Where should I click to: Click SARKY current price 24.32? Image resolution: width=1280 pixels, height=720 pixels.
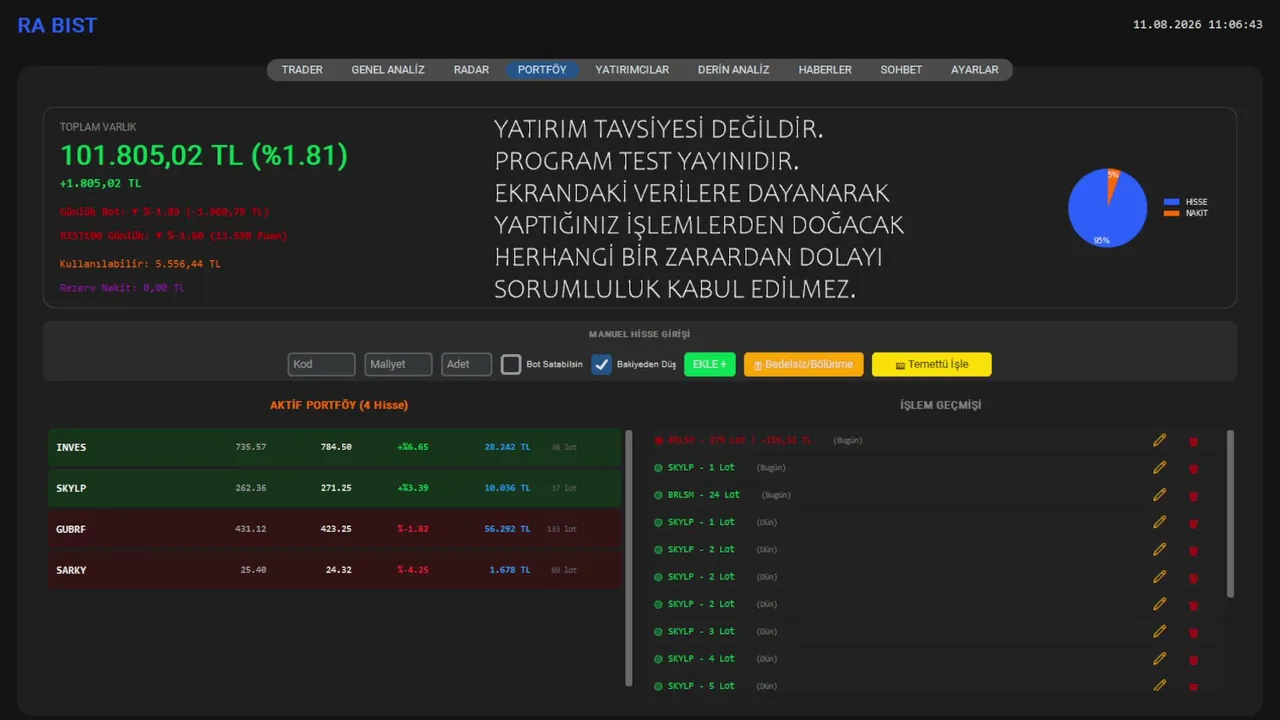(338, 570)
